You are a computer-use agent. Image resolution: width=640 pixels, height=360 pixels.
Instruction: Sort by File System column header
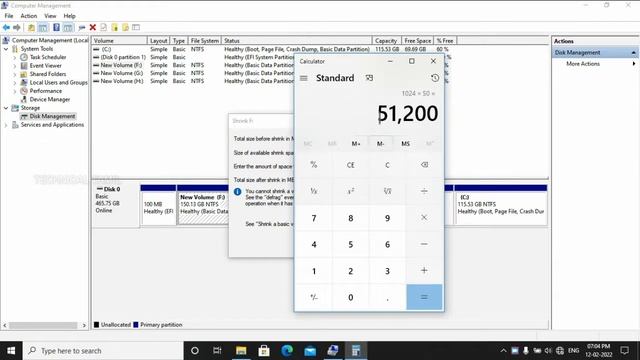click(x=204, y=40)
